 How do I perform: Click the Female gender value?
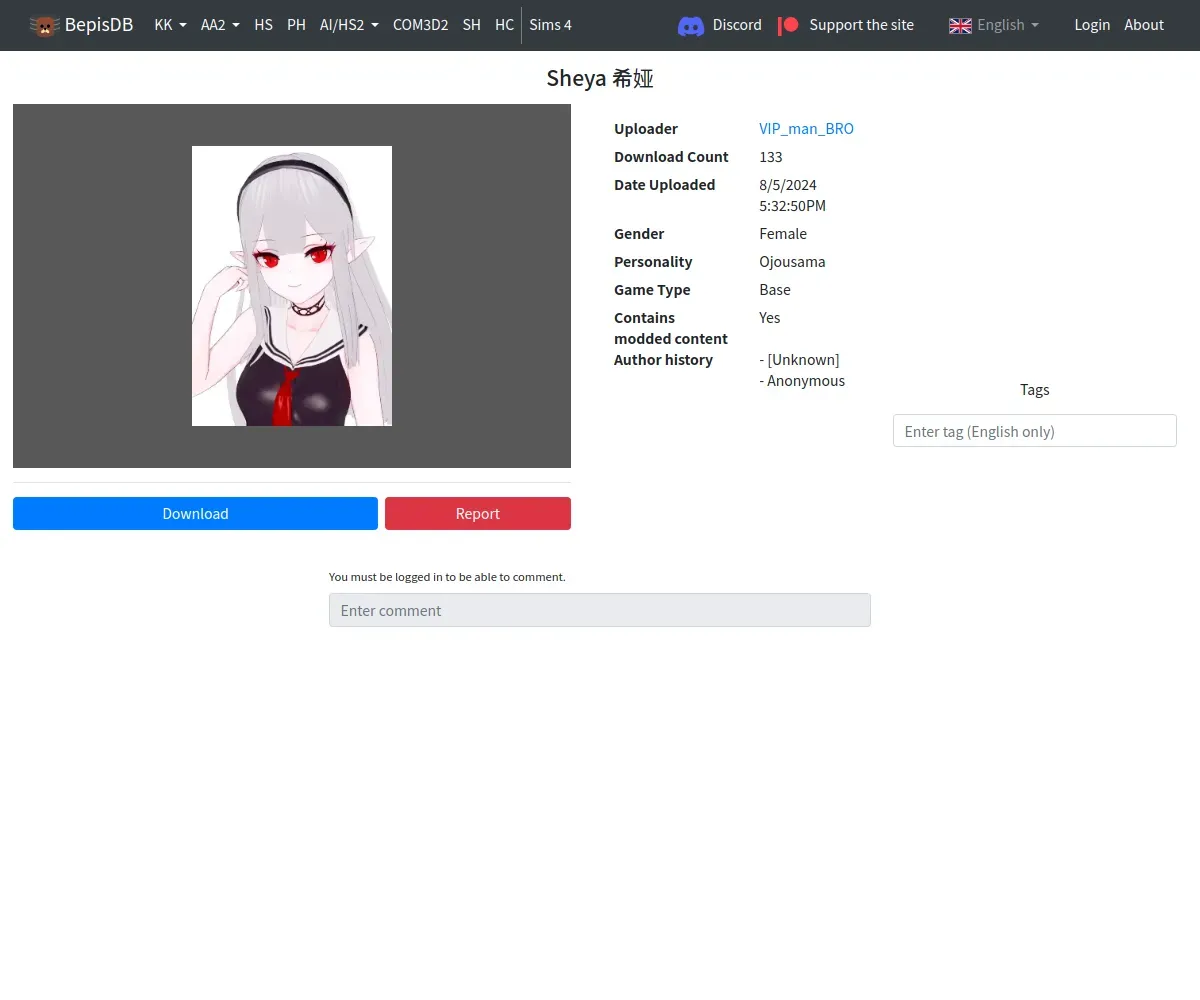pos(783,234)
